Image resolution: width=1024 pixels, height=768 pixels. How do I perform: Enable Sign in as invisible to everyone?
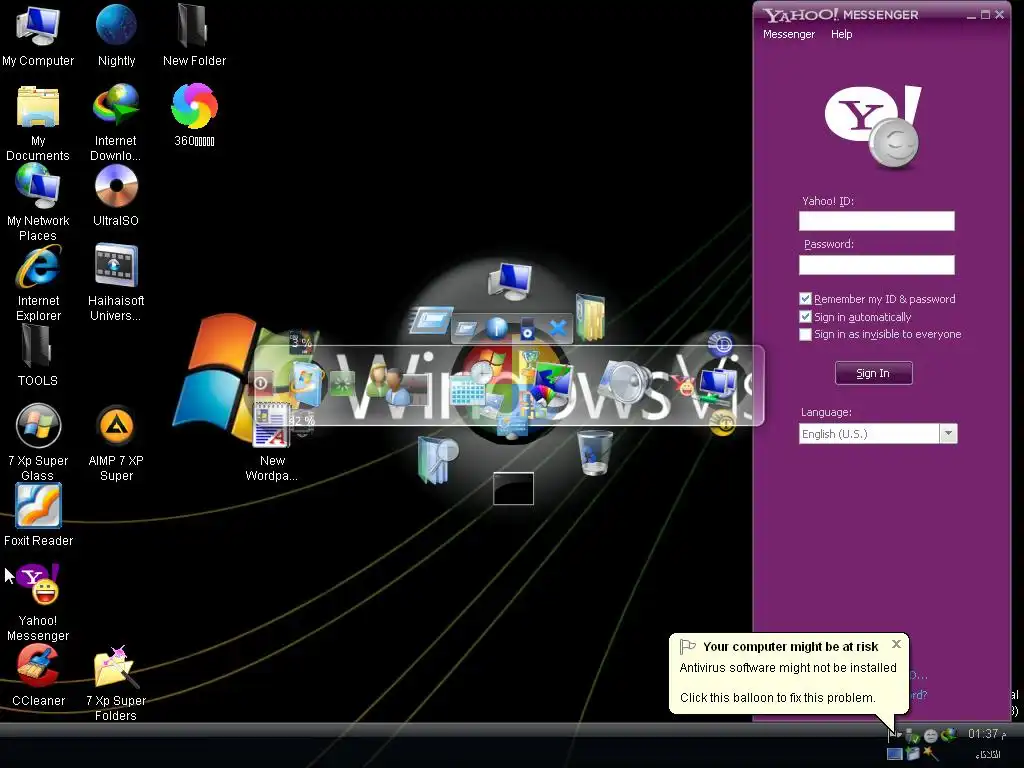[805, 334]
